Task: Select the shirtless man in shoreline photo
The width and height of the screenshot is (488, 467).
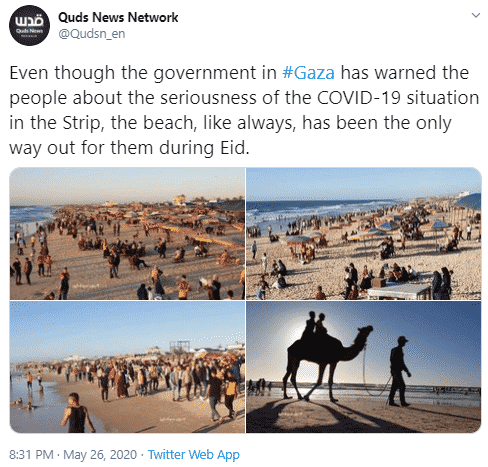Action: pos(77,413)
